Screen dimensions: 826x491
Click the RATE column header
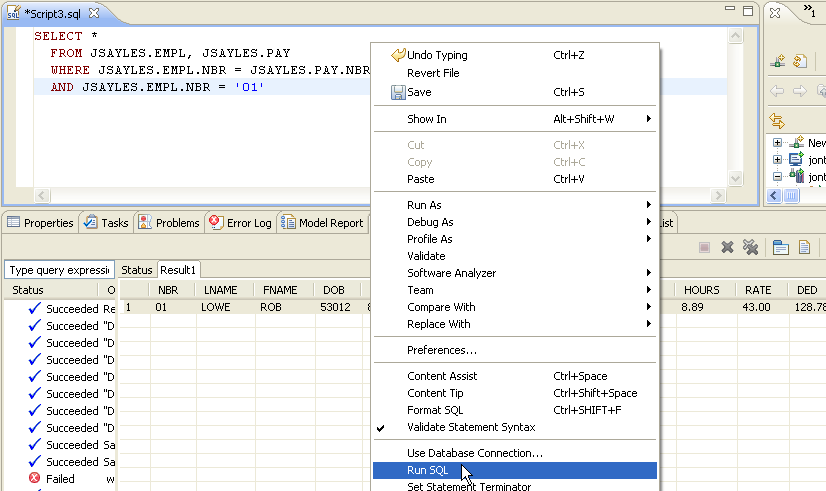(758, 290)
